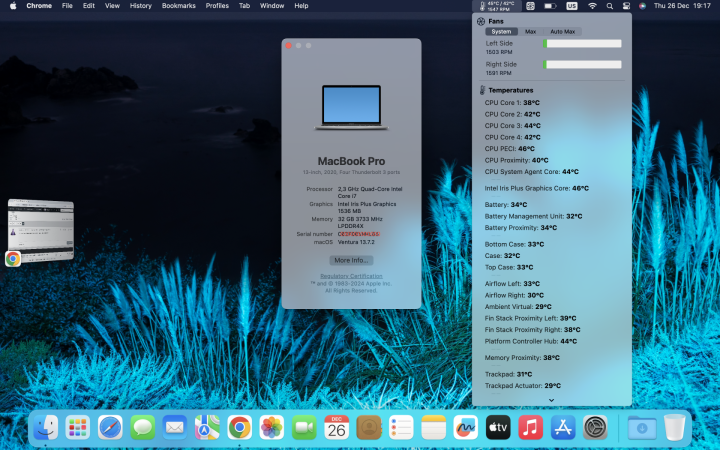Viewport: 720px width, 450px height.
Task: Select the System fan mode
Action: click(501, 32)
